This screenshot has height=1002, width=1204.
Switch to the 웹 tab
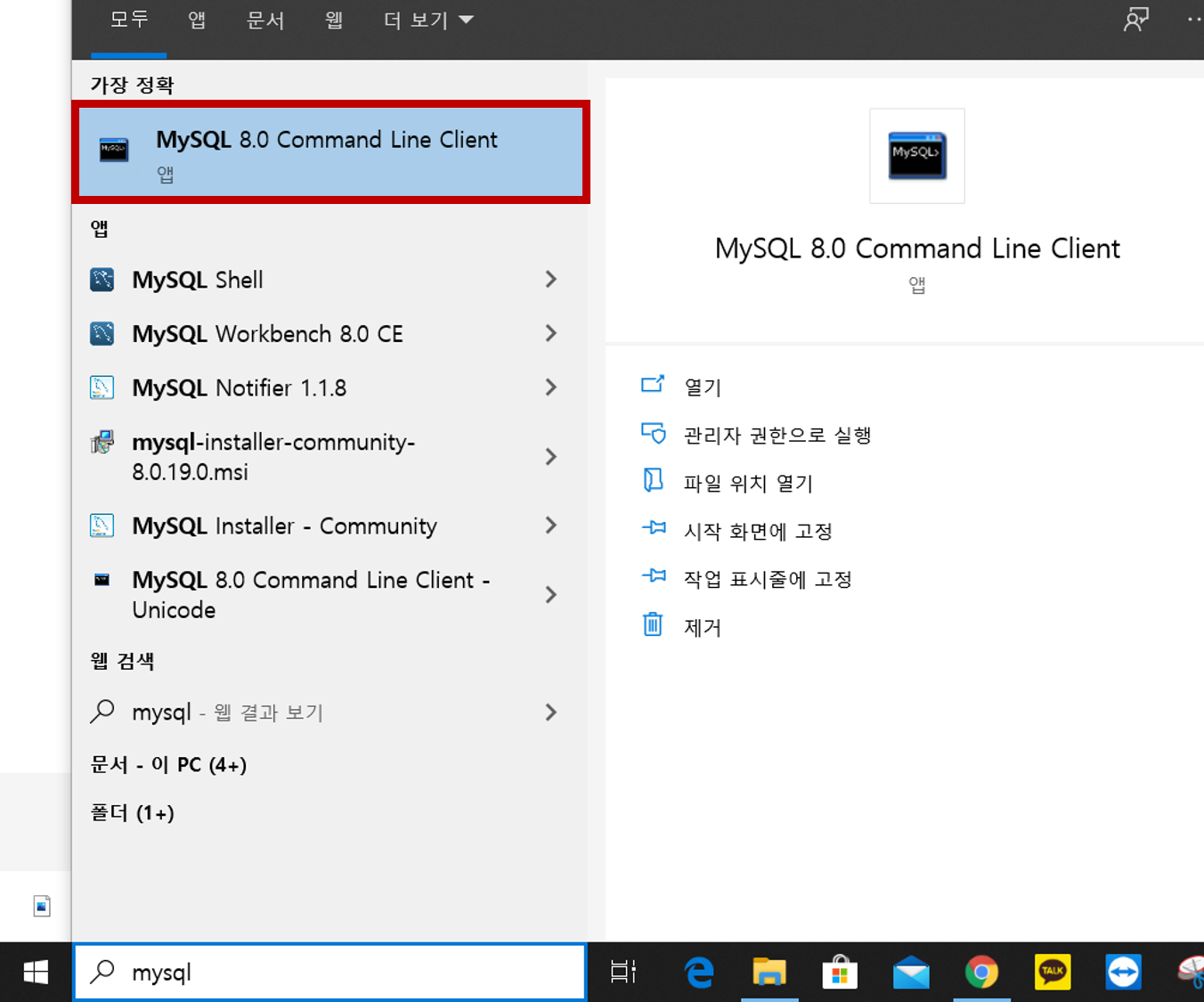tap(334, 20)
